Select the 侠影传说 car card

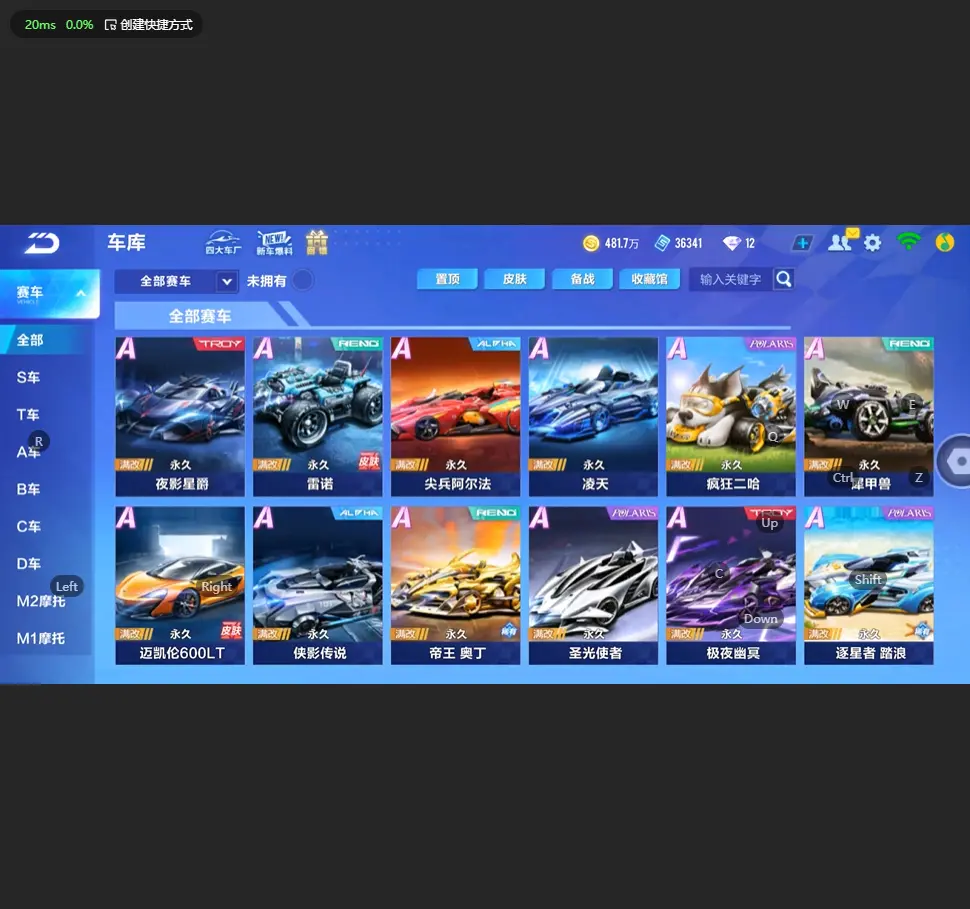(318, 585)
